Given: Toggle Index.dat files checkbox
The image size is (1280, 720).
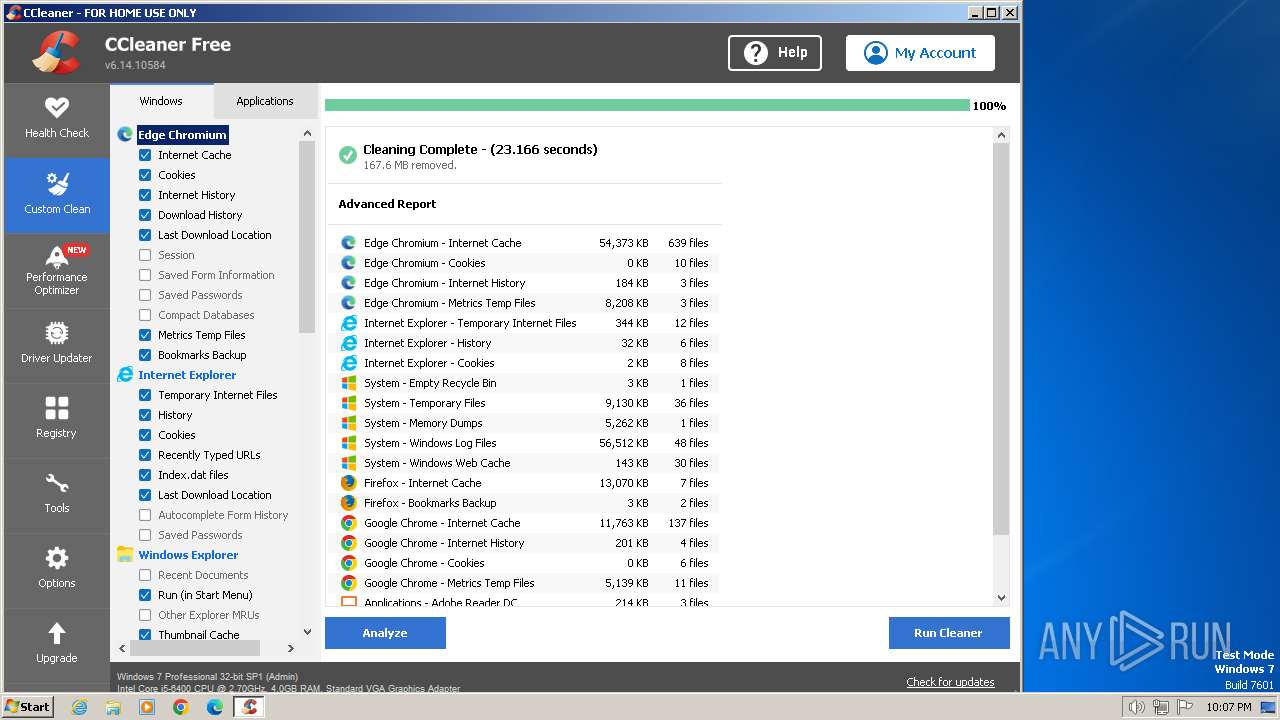Looking at the screenshot, I should 145,475.
